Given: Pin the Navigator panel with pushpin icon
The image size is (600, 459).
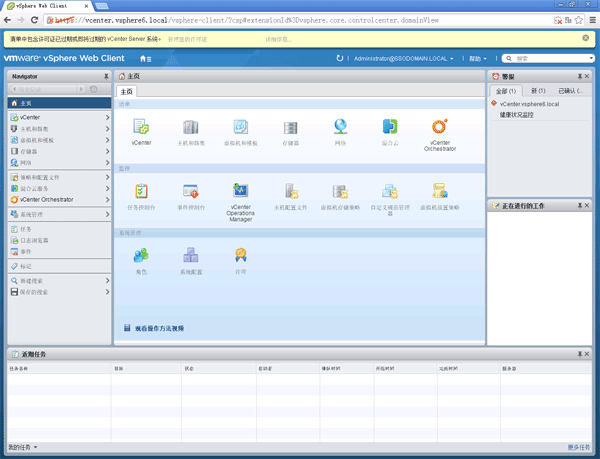Looking at the screenshot, I should tap(104, 76).
